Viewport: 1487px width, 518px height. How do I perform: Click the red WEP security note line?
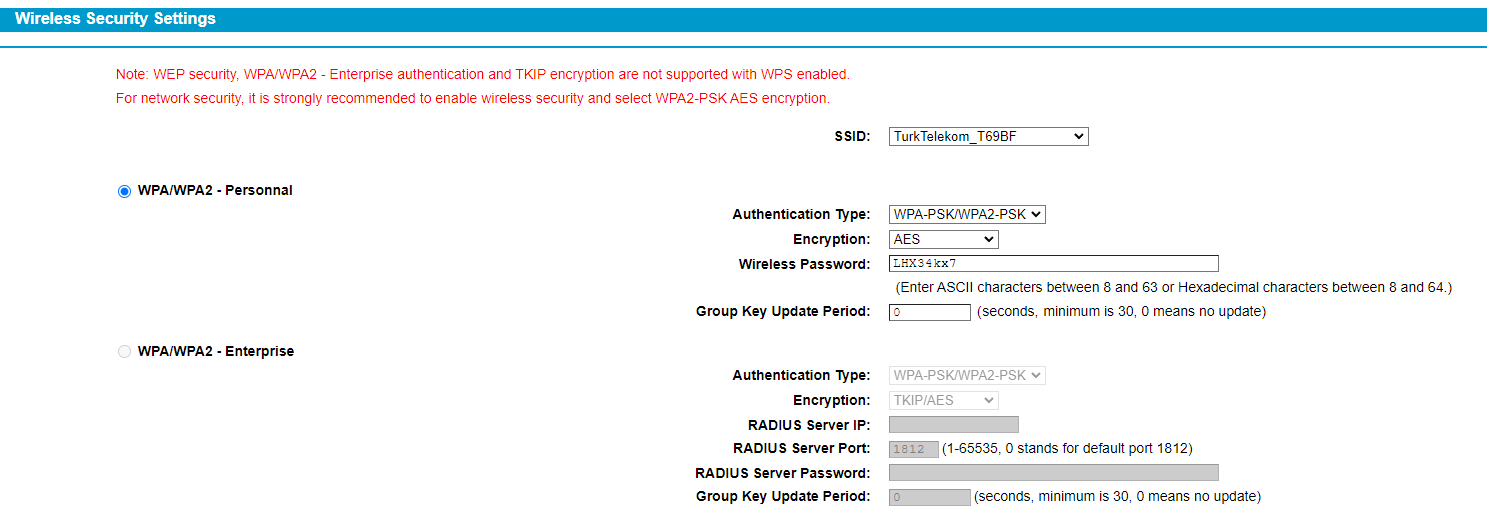[x=482, y=74]
